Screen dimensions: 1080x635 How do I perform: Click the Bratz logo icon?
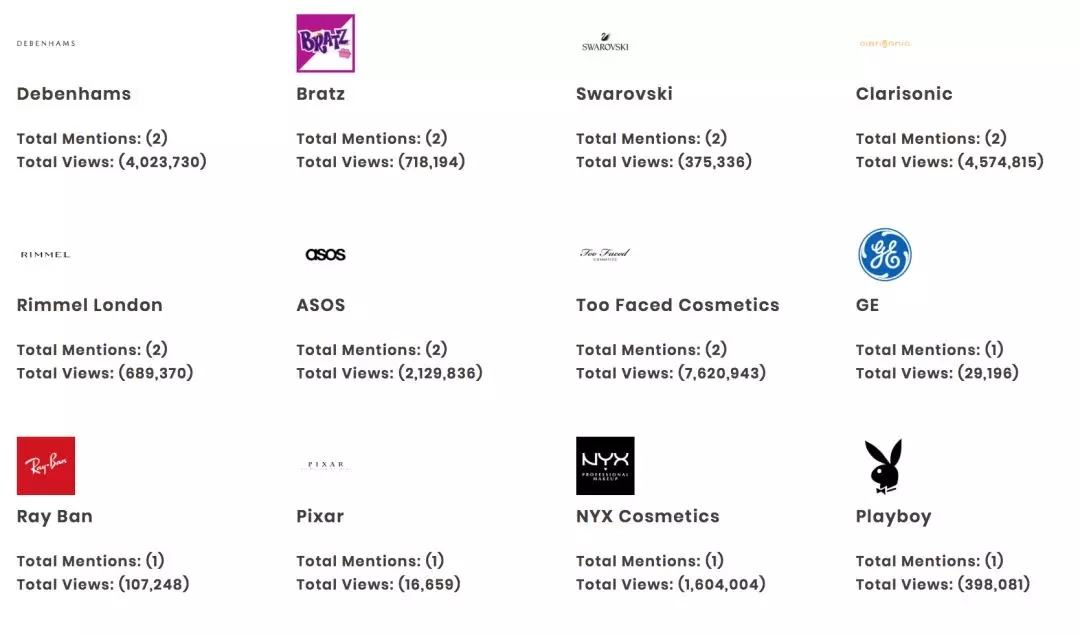[325, 43]
